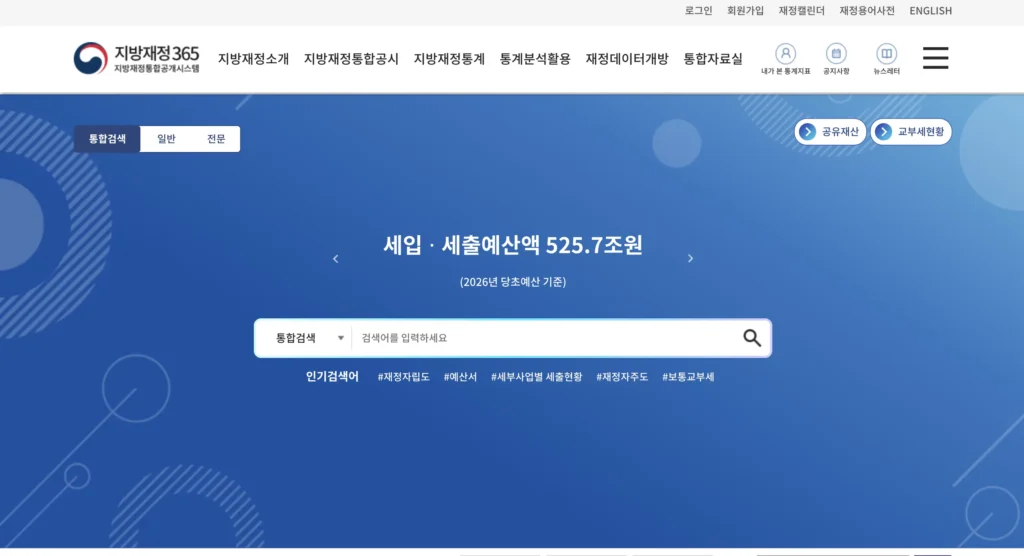Click the 로그인 link
Screen dimensions: 1024x556
pyautogui.click(x=698, y=10)
